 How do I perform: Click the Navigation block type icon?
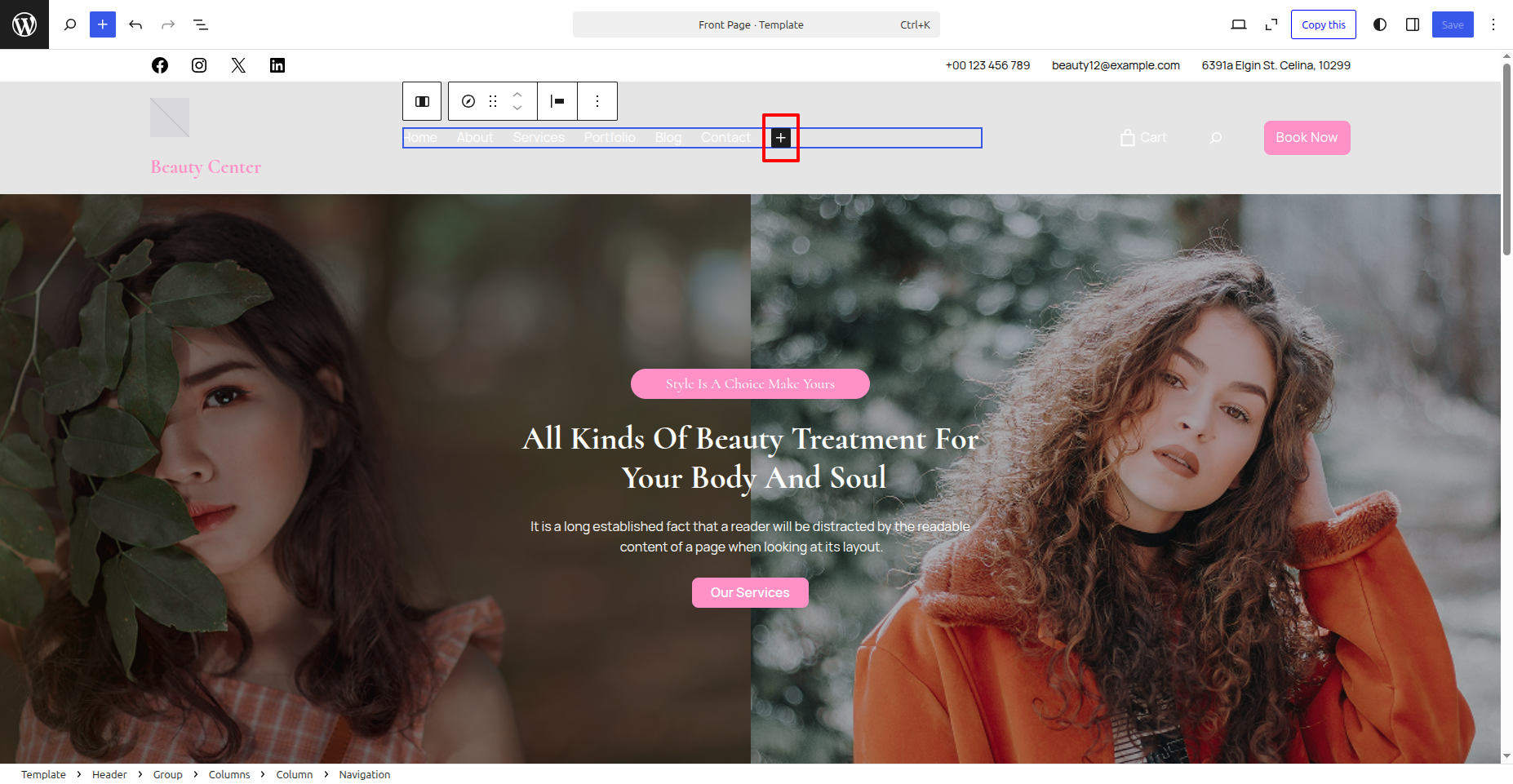click(468, 101)
